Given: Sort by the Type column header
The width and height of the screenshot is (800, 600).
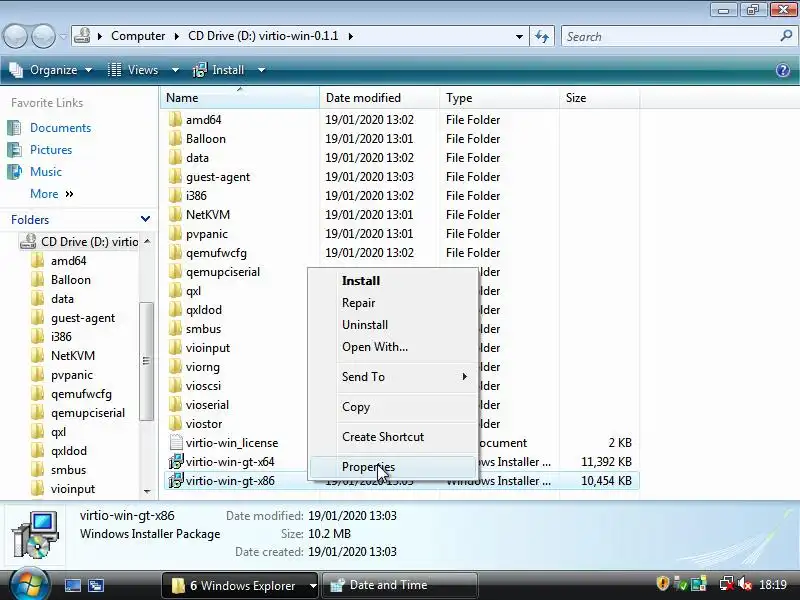Looking at the screenshot, I should click(499, 97).
